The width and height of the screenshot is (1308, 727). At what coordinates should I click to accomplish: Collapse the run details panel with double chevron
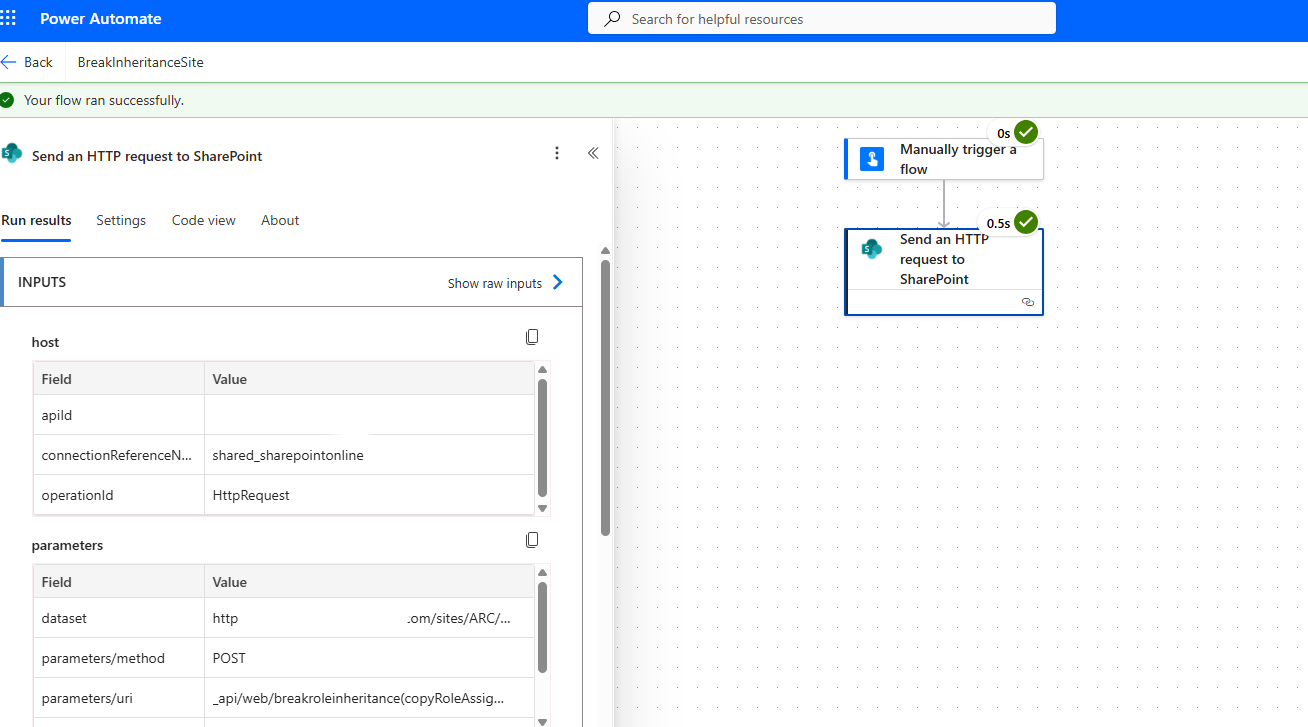(593, 153)
